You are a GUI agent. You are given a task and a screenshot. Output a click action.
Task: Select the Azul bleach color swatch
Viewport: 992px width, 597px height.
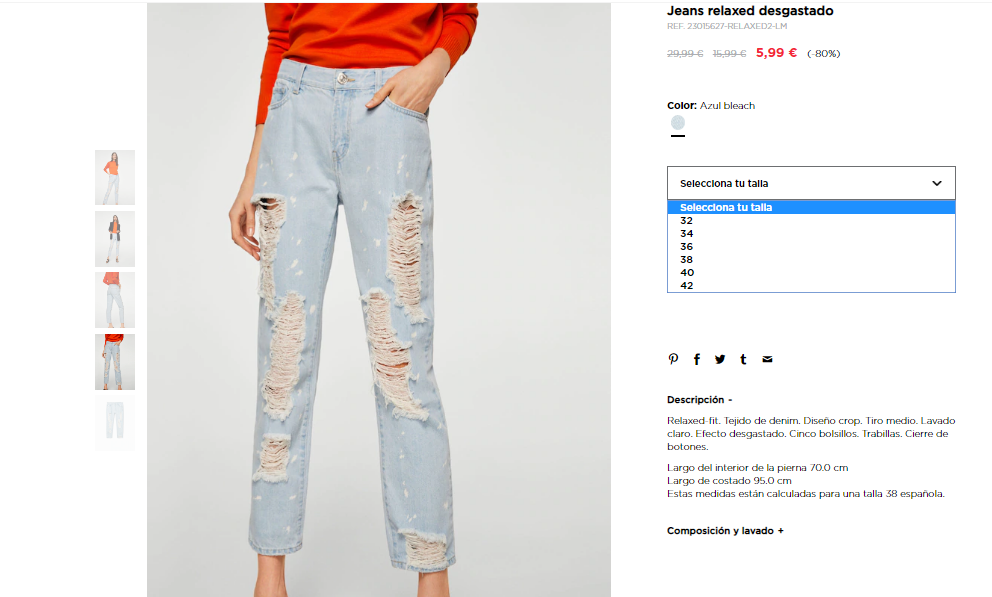[x=678, y=123]
